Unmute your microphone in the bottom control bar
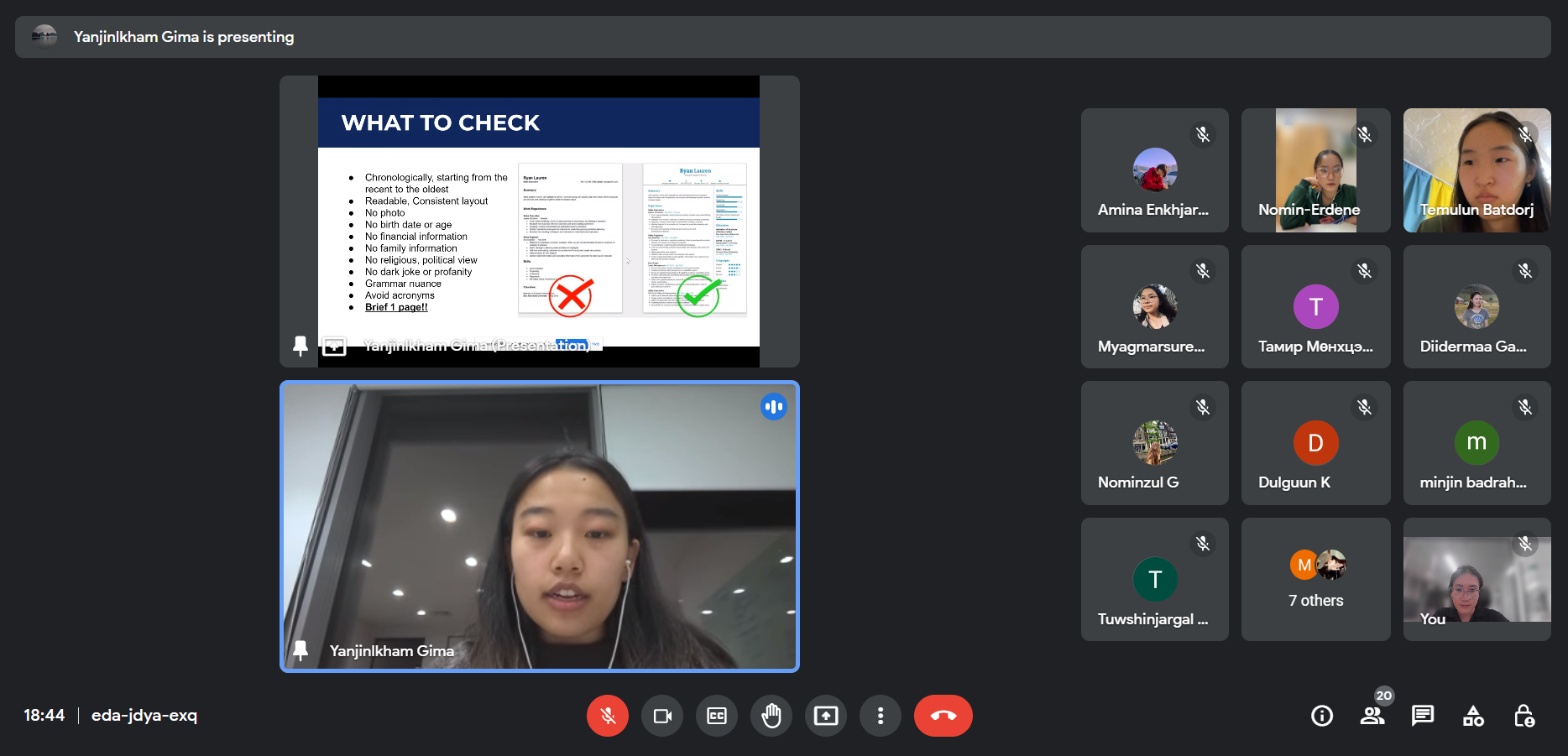This screenshot has height=756, width=1568. [x=608, y=716]
